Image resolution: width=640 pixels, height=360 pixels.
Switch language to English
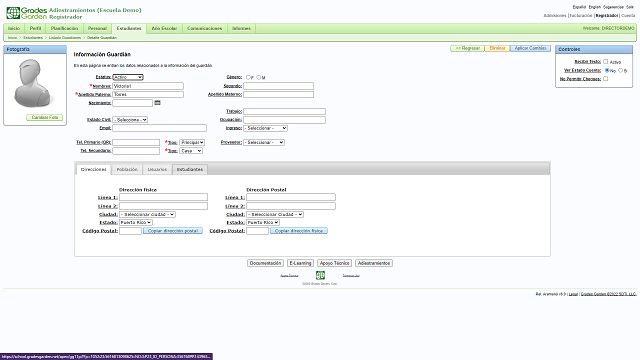pos(595,7)
